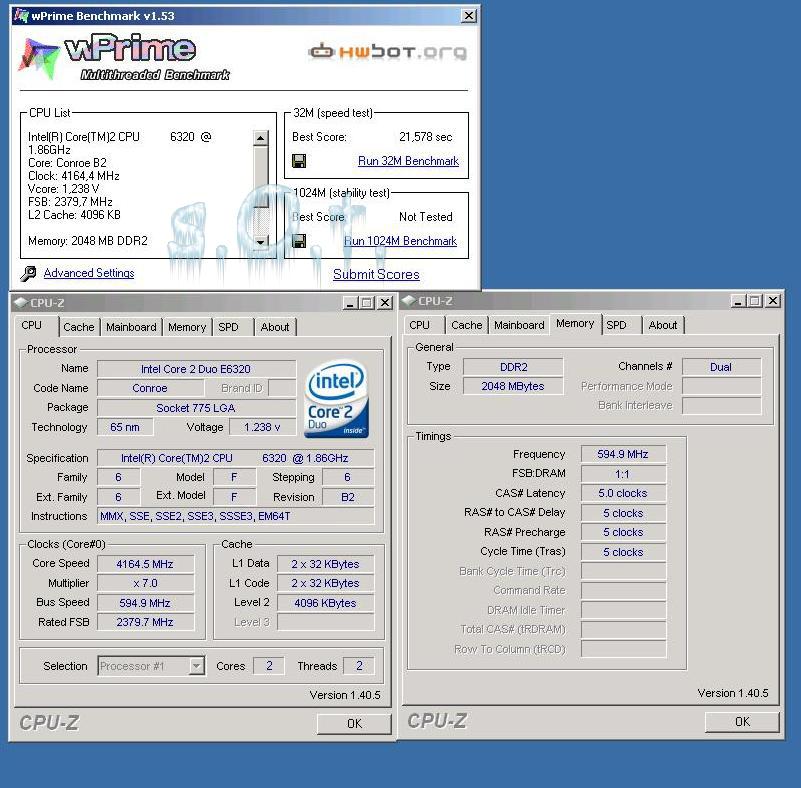The image size is (801, 788).
Task: Click the Advanced Settings wrench icon
Action: (28, 273)
